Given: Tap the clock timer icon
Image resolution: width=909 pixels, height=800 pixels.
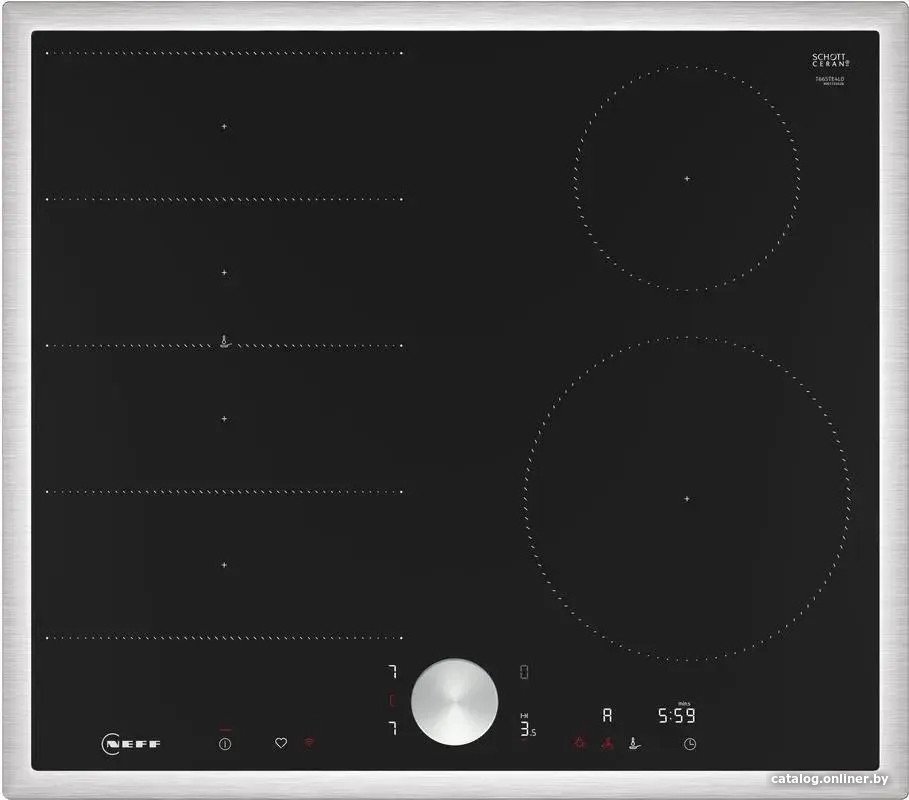Looking at the screenshot, I should [689, 743].
